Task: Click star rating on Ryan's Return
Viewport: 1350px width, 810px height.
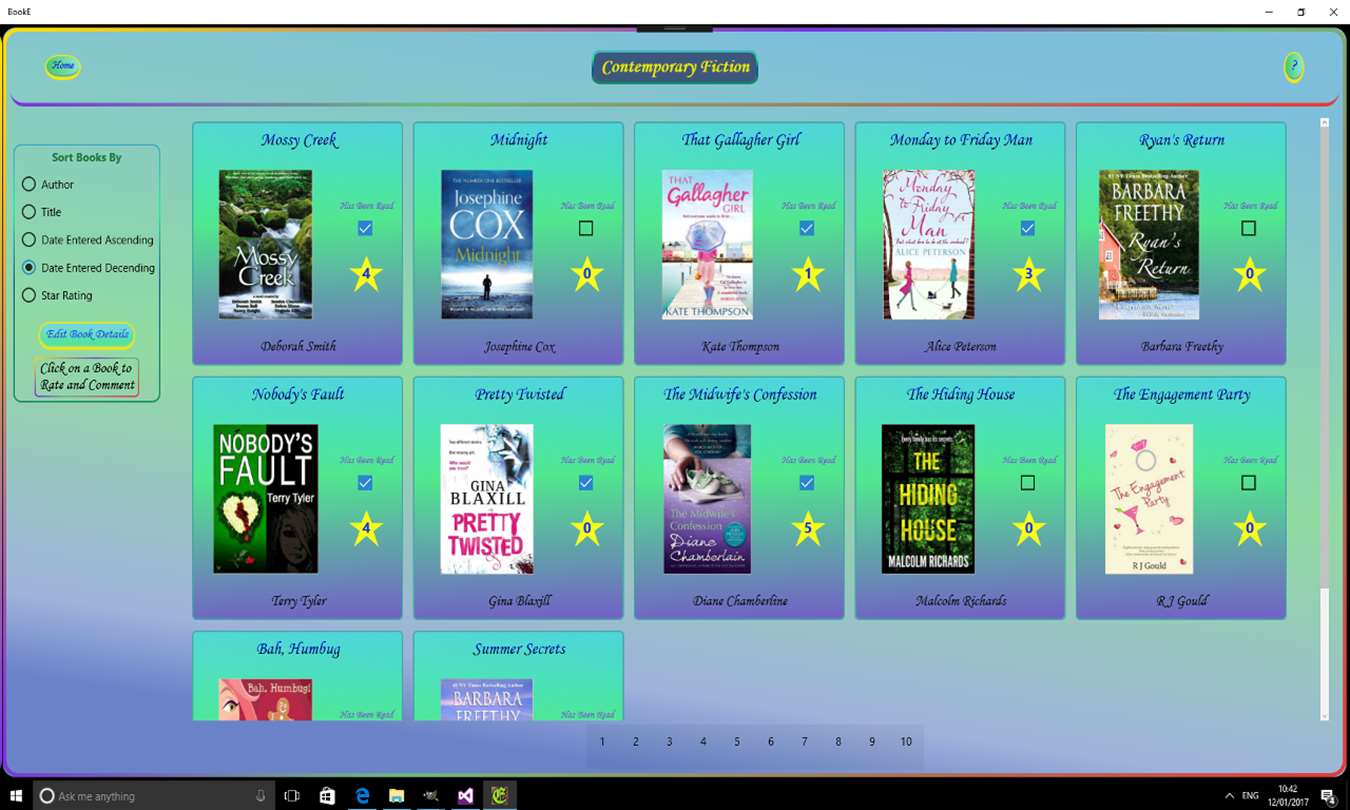Action: 1250,274
